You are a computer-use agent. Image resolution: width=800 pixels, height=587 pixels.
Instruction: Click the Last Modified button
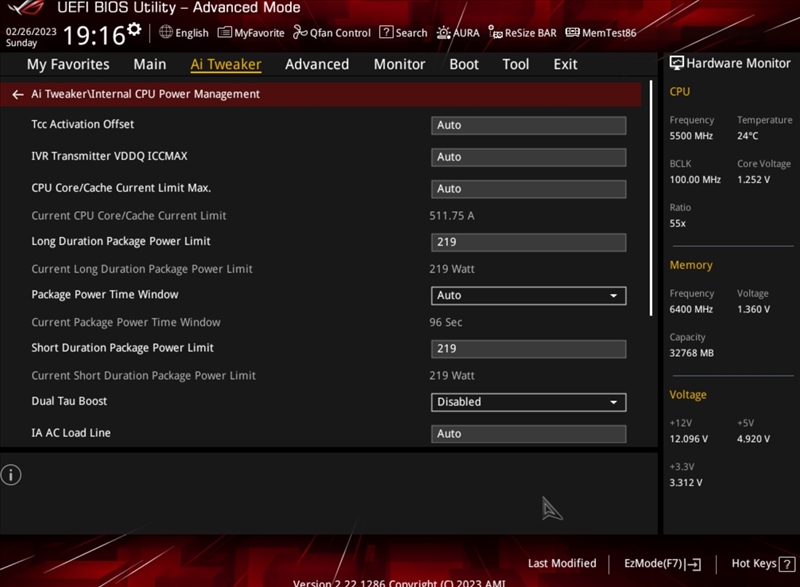[562, 564]
